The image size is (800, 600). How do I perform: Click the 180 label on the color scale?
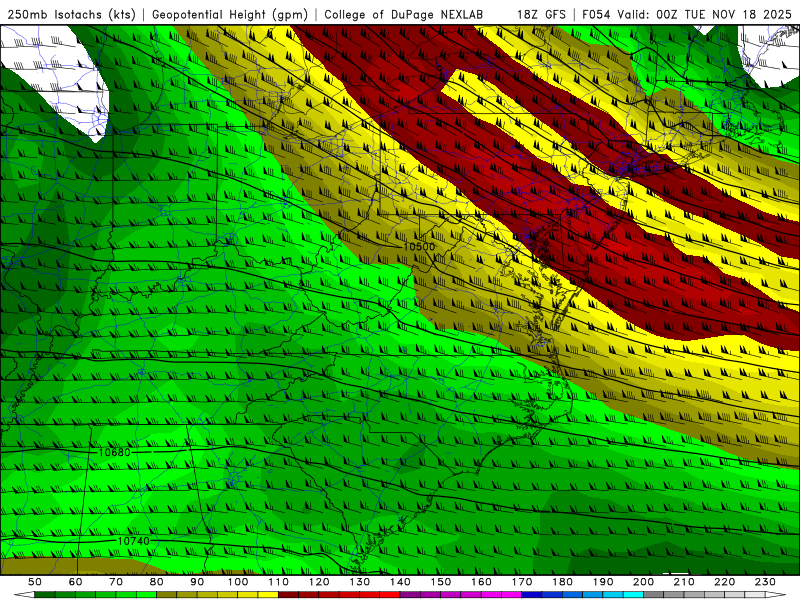[562, 582]
